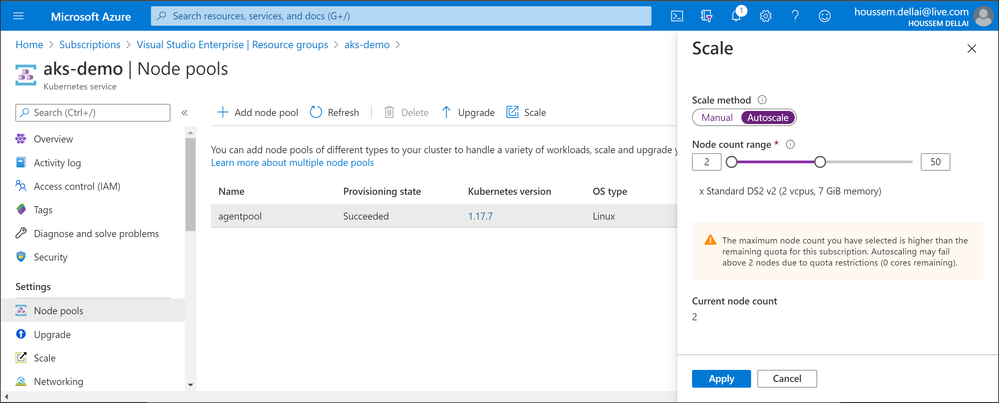The image size is (999, 403).
Task: Click Scale in the node pools toolbar
Action: (x=526, y=113)
